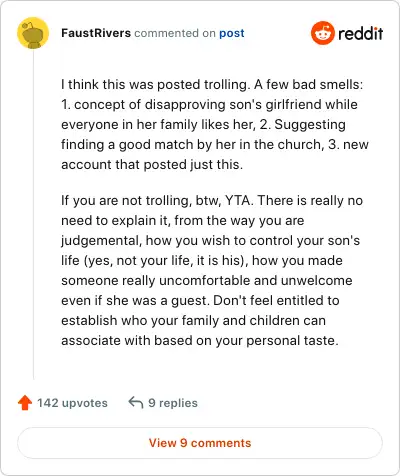Open the FaustRivers username profile link
Image resolution: width=400 pixels, height=476 pixels.
click(x=96, y=33)
